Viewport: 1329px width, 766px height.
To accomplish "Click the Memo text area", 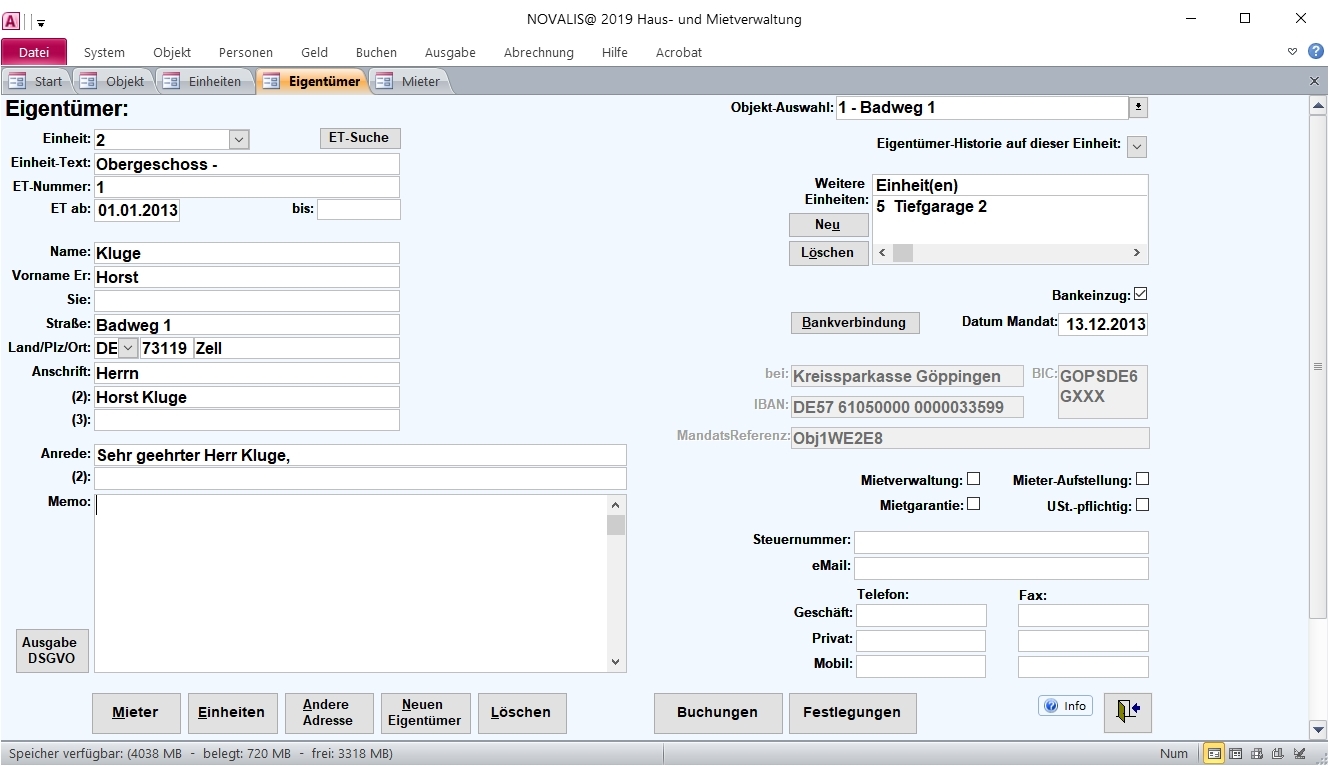I will [351, 583].
